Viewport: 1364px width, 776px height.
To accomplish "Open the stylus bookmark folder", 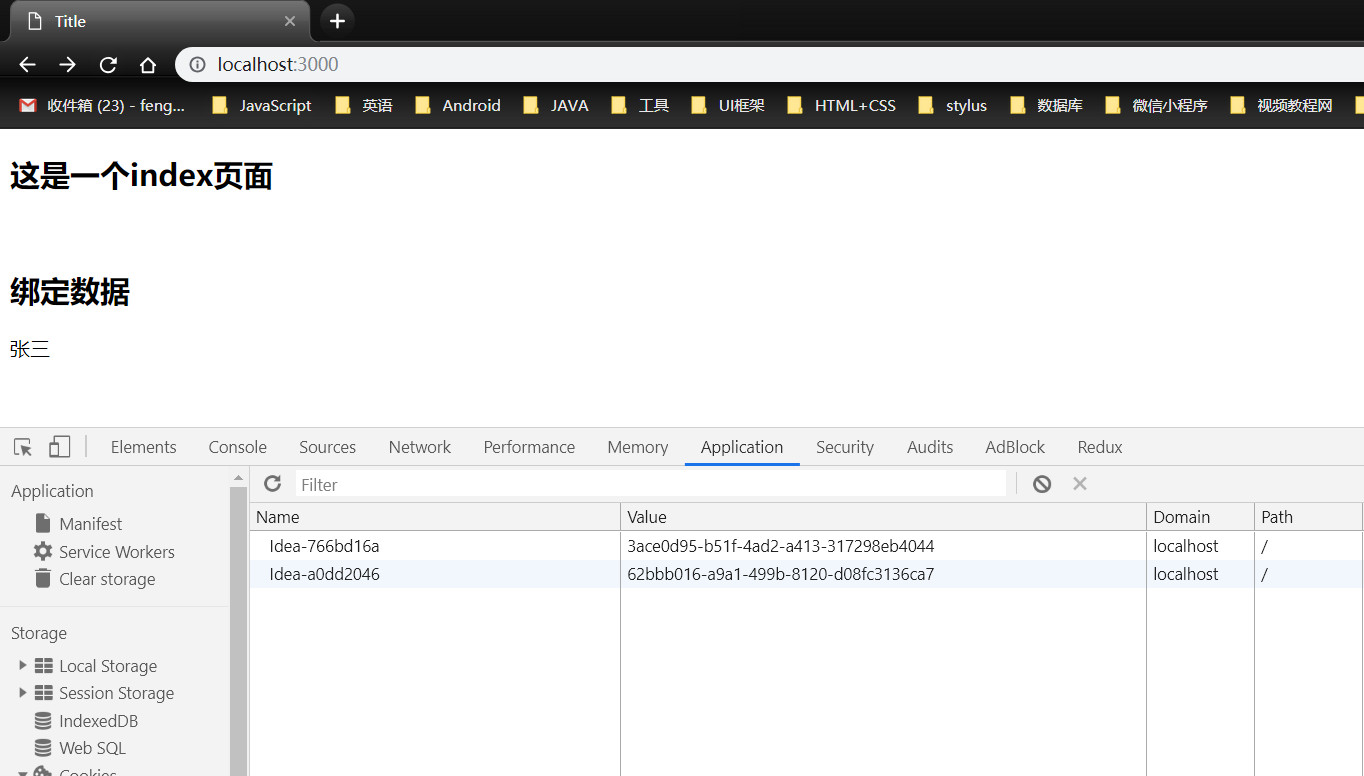I will (x=953, y=105).
